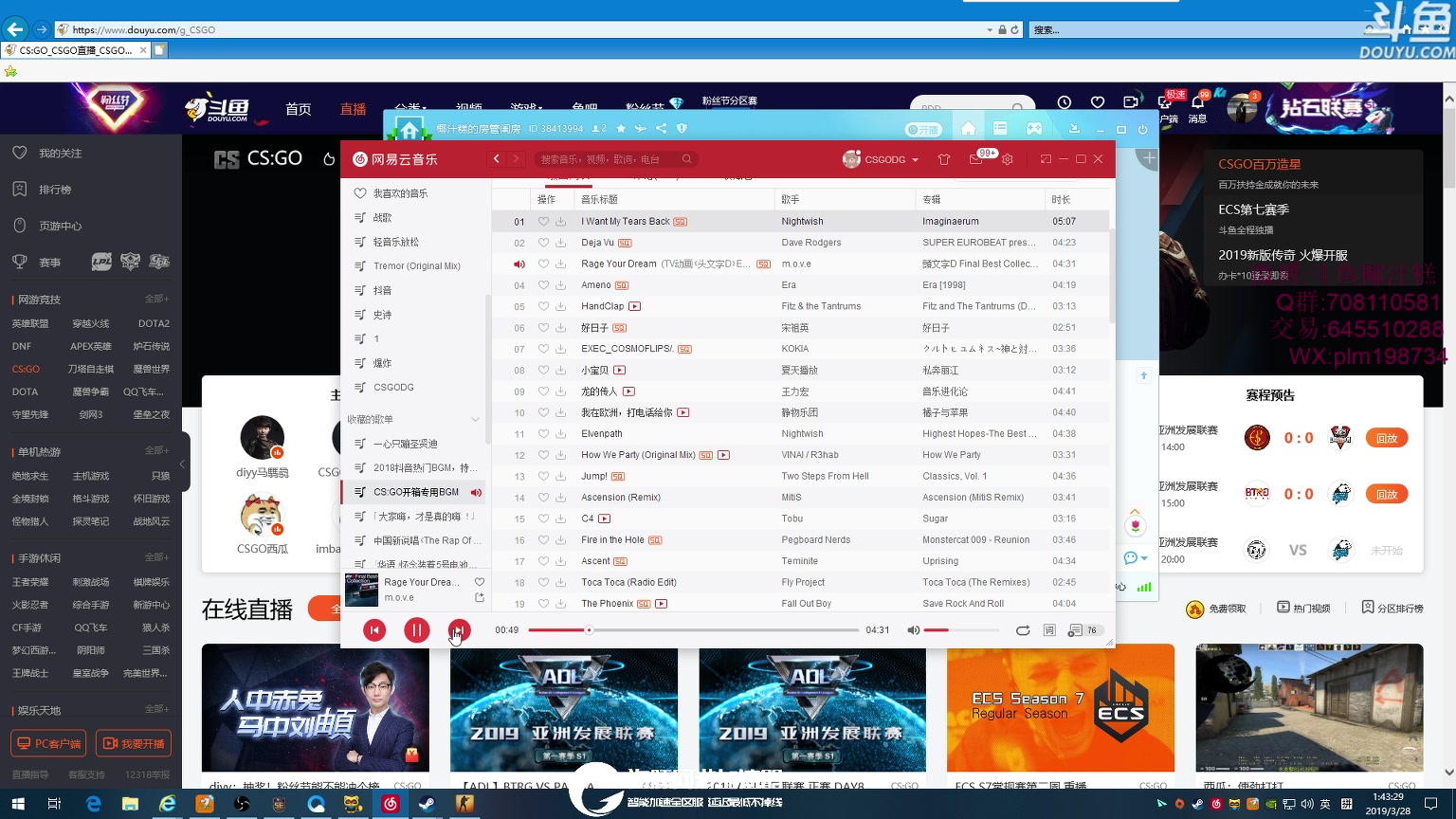This screenshot has height=819, width=1456.
Task: Download song 02 Deja Vu
Action: coord(561,243)
